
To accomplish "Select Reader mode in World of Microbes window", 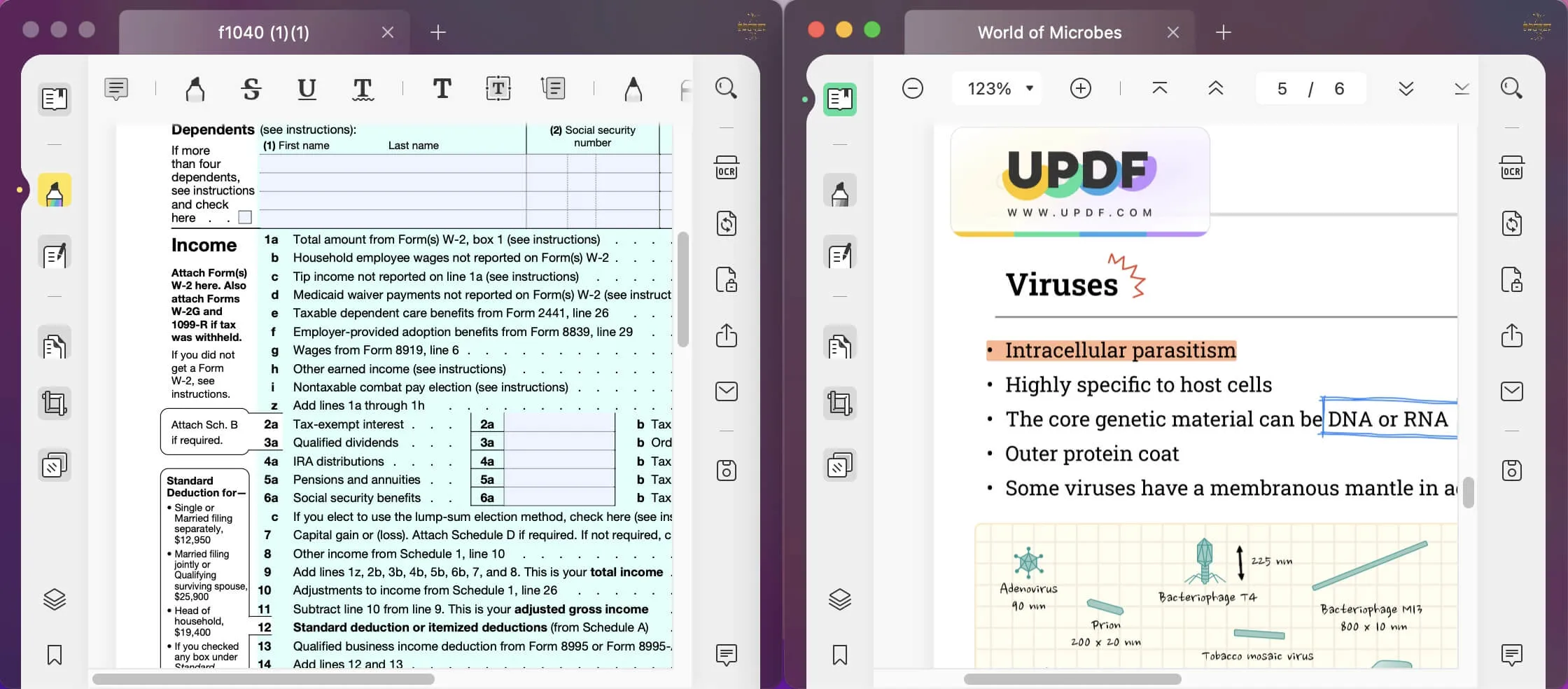I will point(840,99).
